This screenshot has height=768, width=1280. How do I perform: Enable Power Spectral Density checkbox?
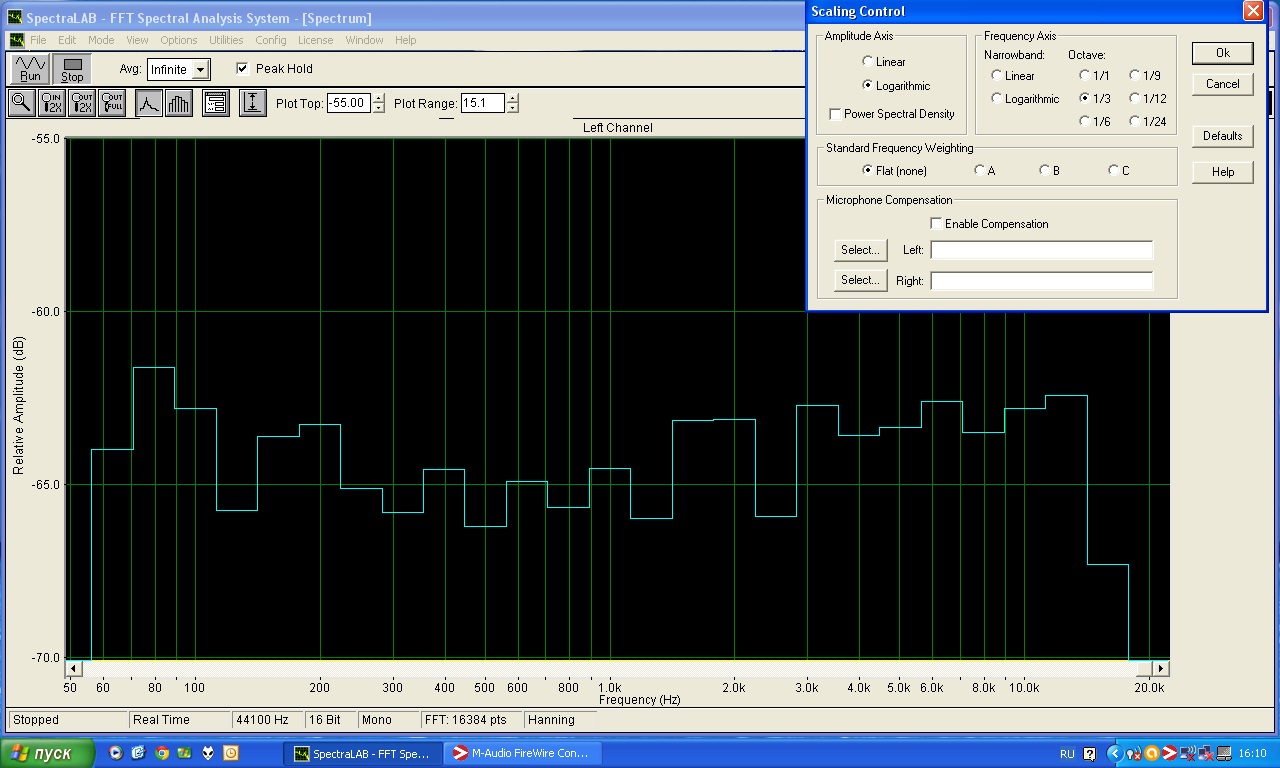click(x=835, y=114)
